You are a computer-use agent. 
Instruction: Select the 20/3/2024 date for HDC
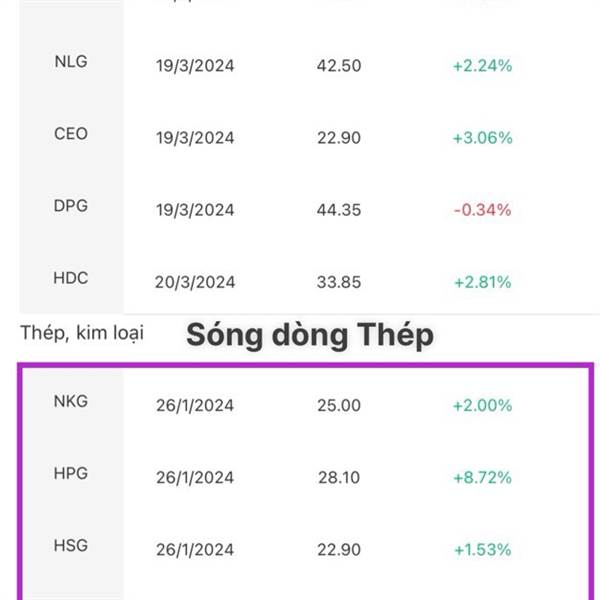[x=195, y=282]
